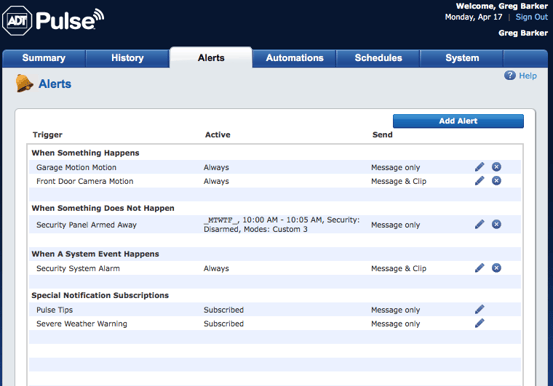Click the Help question mark icon
The image size is (553, 386).
[x=510, y=75]
